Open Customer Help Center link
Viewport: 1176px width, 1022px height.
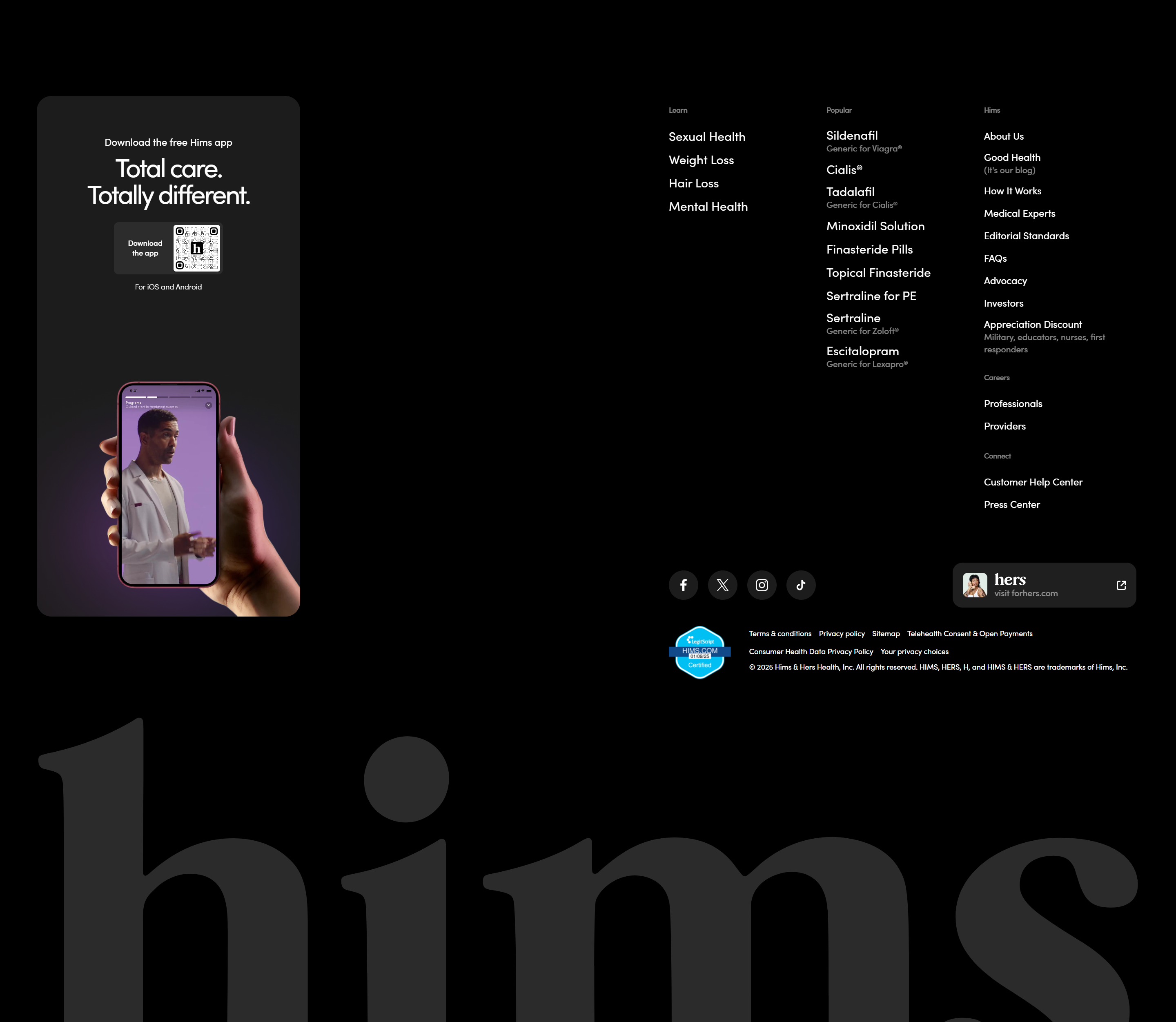[x=1033, y=483]
